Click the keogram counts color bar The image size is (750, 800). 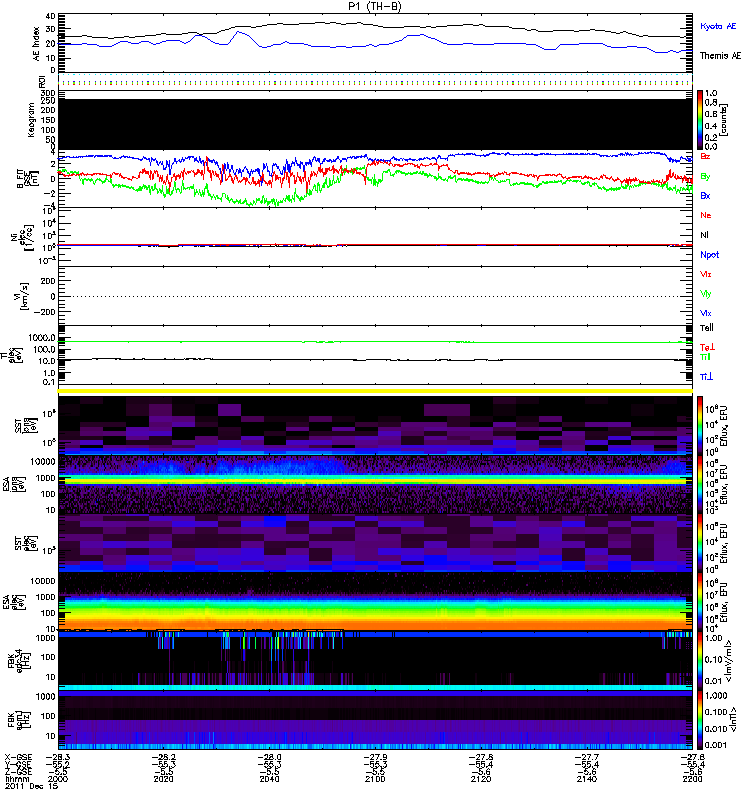tap(701, 120)
